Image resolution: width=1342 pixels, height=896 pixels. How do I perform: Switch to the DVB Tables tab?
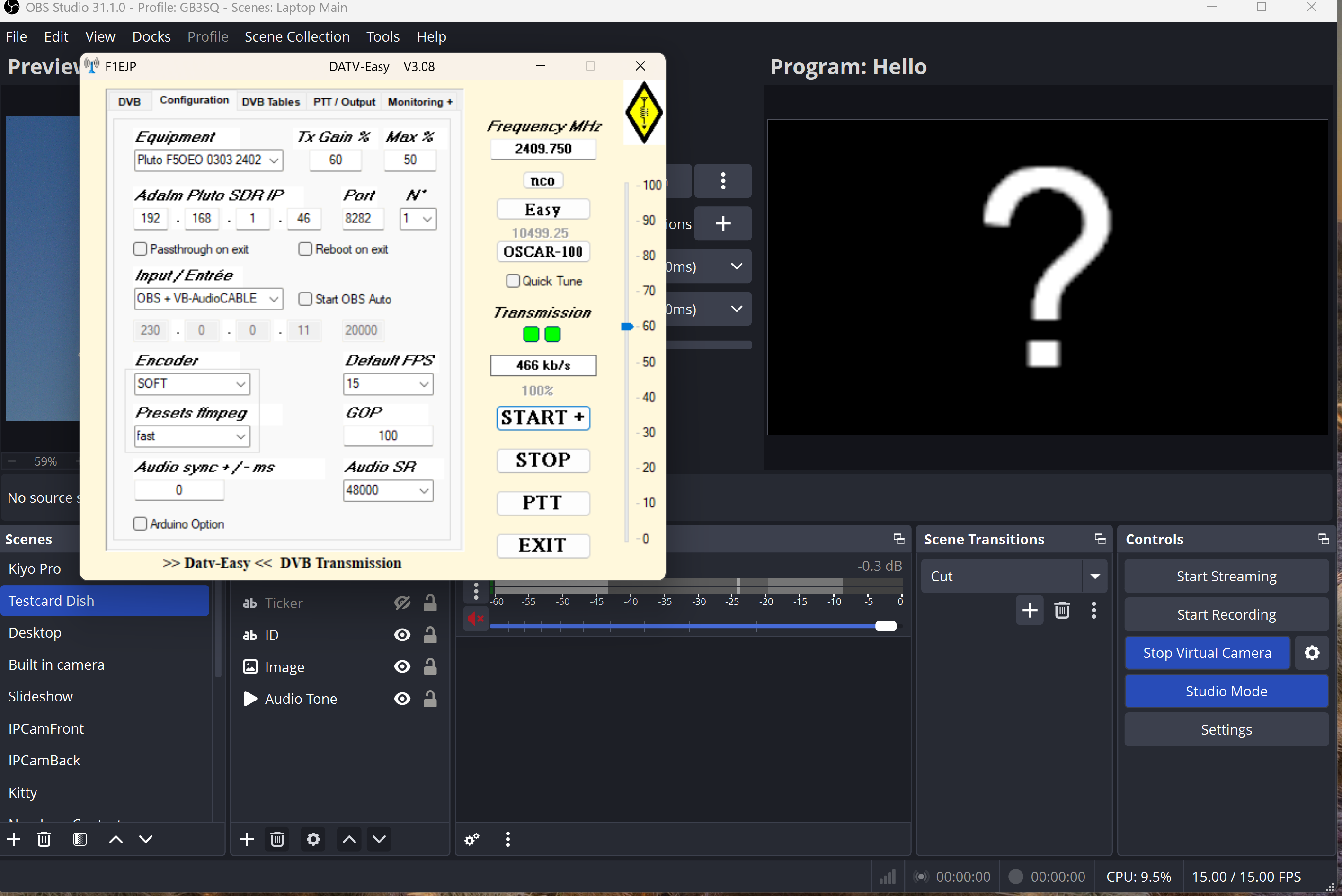pyautogui.click(x=270, y=102)
